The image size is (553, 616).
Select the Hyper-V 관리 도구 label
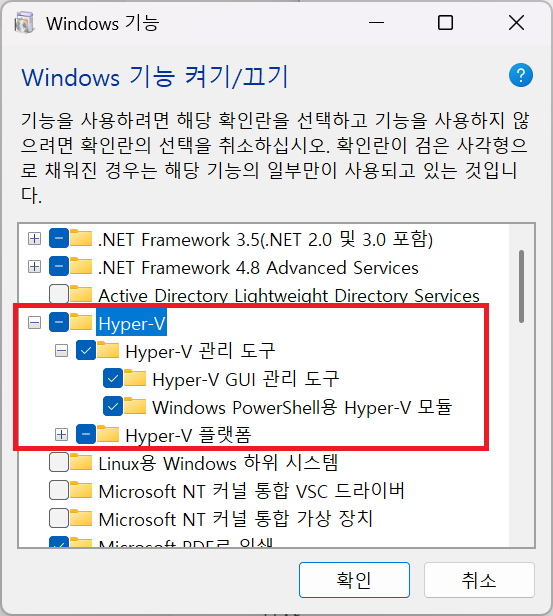[200, 350]
